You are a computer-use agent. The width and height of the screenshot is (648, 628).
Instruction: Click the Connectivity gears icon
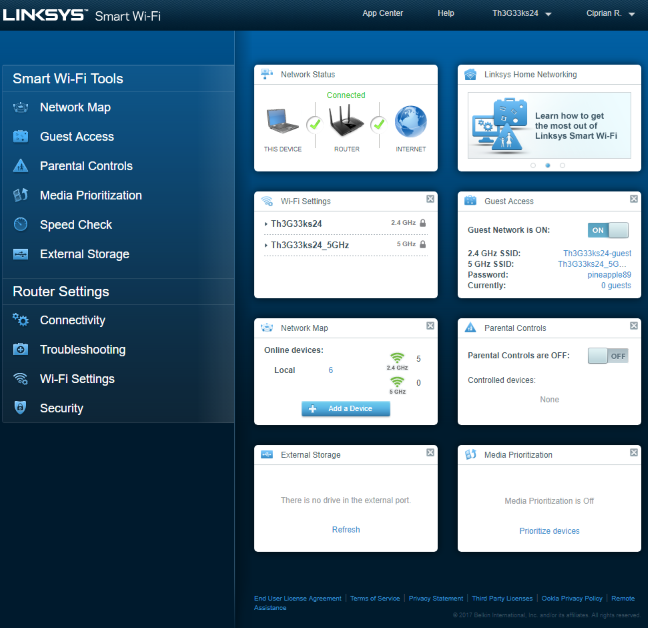pyautogui.click(x=20, y=319)
